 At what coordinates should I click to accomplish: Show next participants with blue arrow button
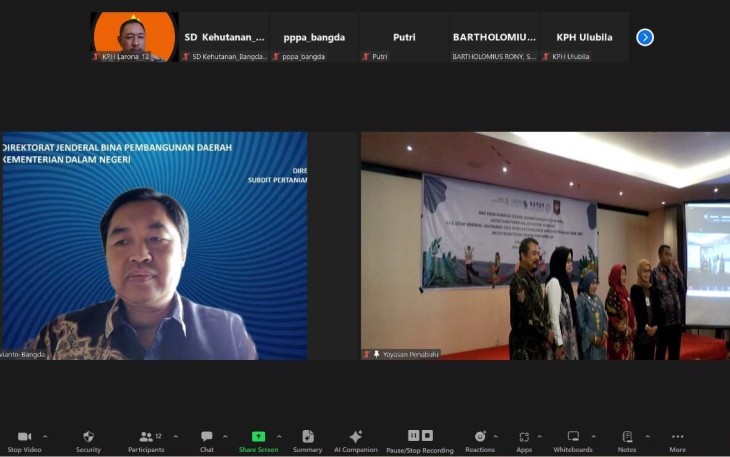click(x=645, y=37)
